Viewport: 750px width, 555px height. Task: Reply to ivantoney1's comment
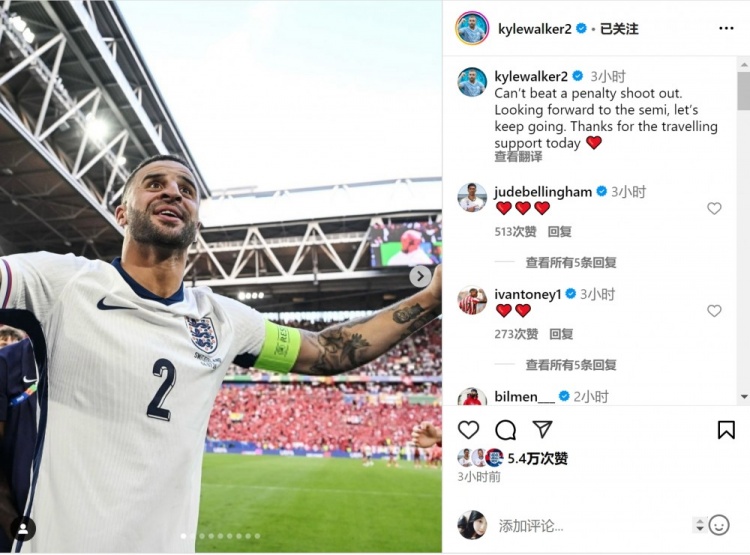click(x=561, y=334)
